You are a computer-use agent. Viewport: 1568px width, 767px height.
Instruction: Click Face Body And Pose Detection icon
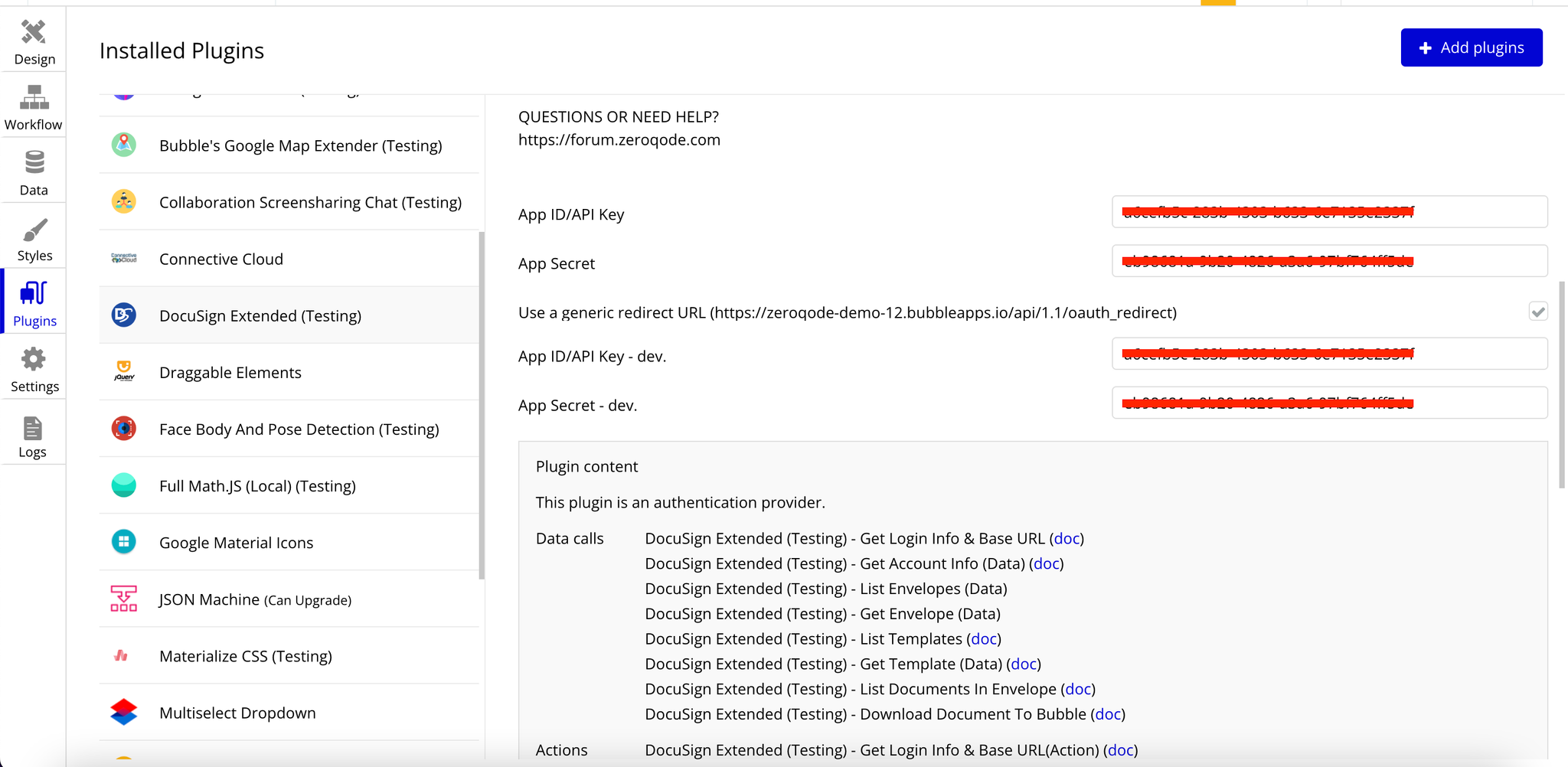point(124,428)
